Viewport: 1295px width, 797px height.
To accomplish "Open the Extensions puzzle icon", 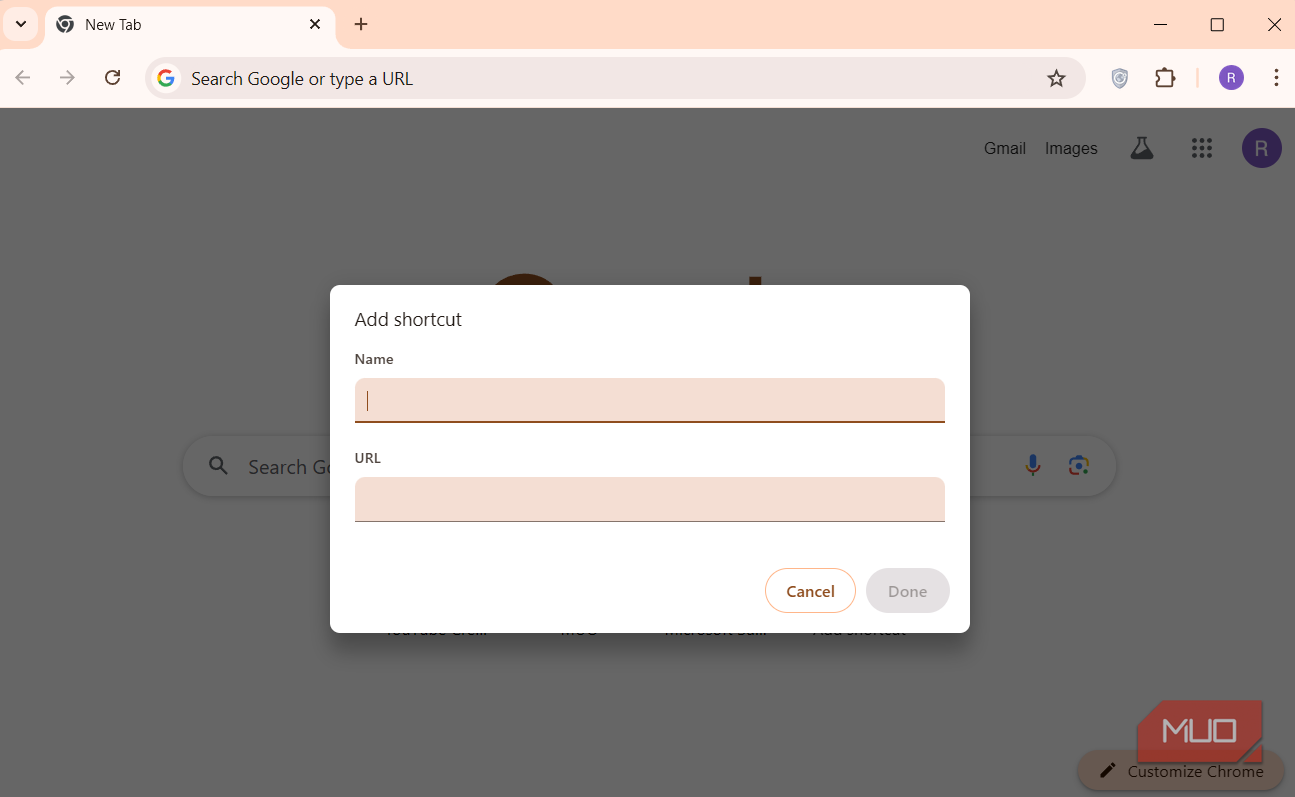I will coord(1165,78).
